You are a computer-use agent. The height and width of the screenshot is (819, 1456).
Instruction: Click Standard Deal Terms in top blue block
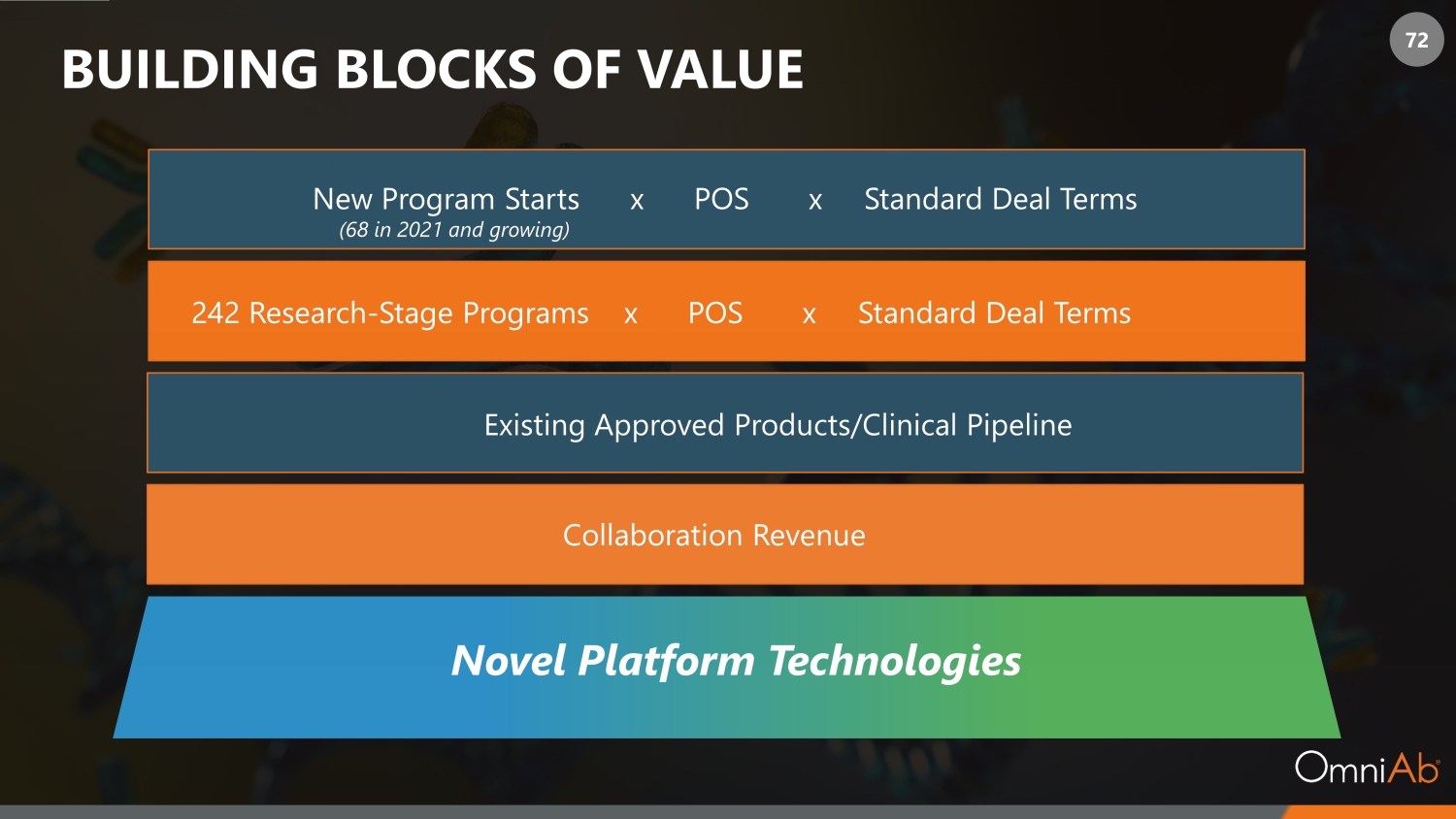click(1000, 199)
